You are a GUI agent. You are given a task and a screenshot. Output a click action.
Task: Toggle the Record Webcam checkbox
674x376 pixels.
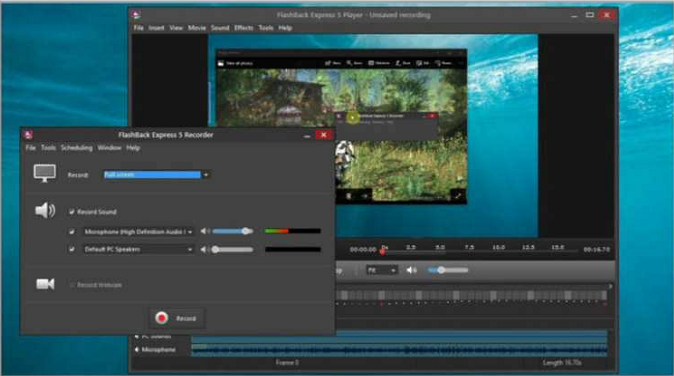tap(72, 285)
